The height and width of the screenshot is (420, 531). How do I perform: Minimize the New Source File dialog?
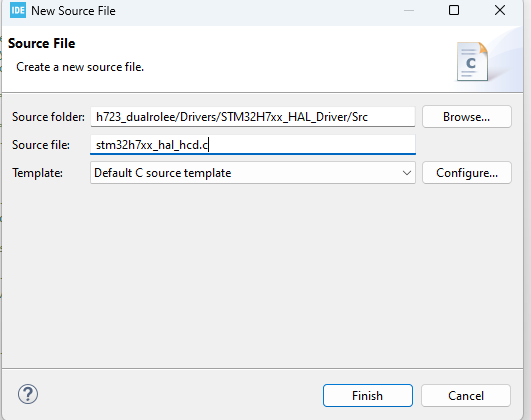pos(409,10)
